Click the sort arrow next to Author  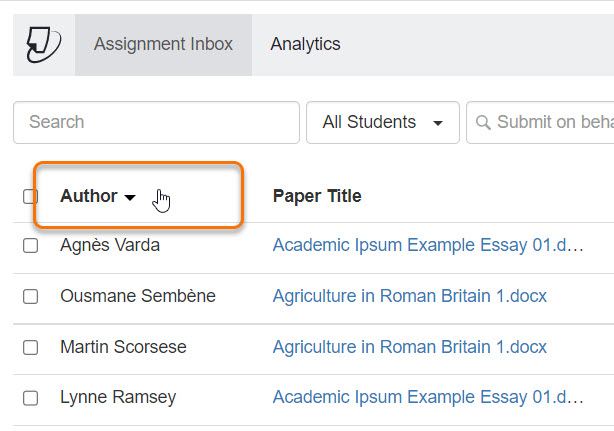(x=130, y=198)
